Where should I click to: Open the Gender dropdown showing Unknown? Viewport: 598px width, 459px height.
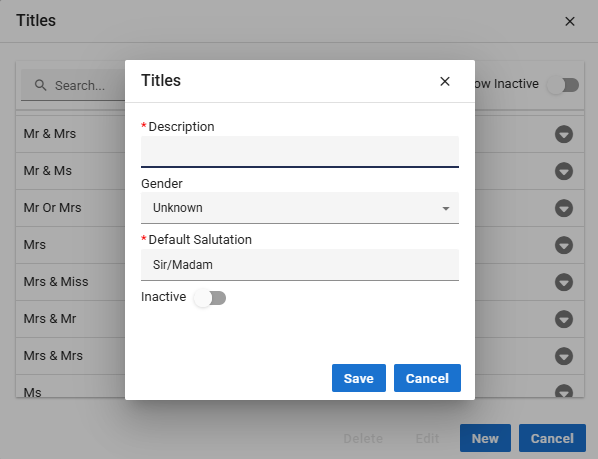300,208
